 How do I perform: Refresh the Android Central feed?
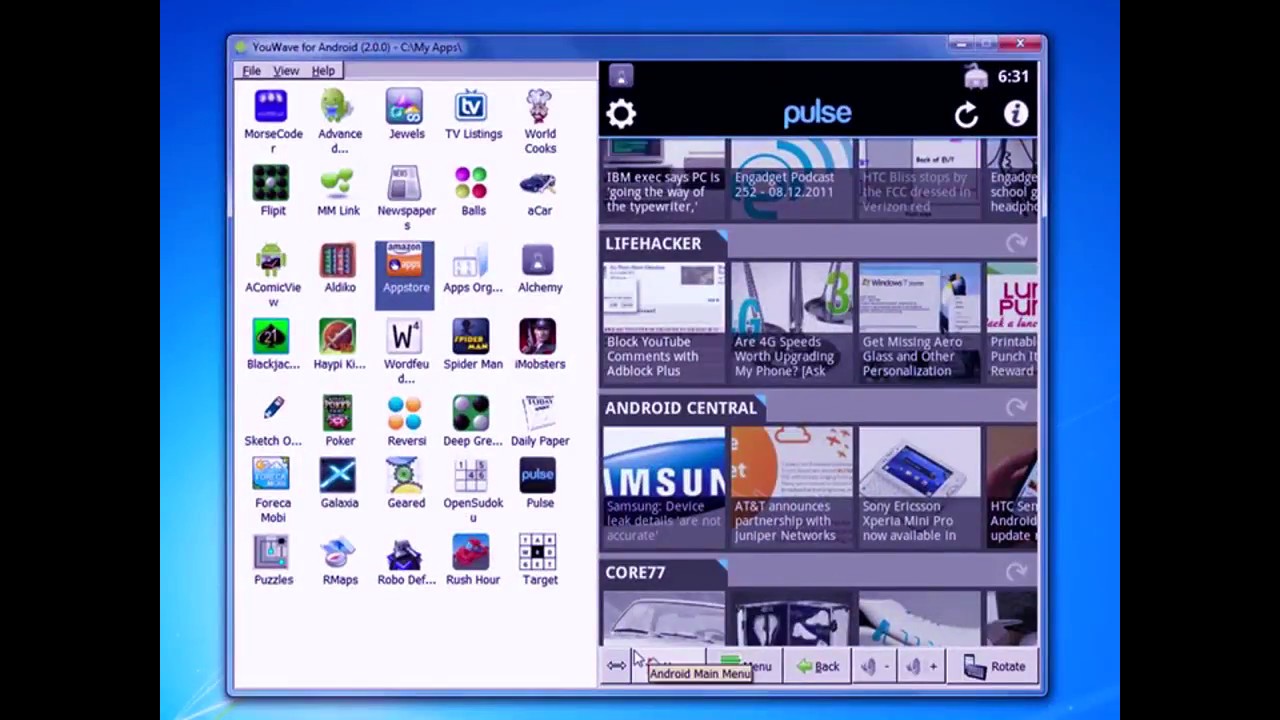[1016, 408]
